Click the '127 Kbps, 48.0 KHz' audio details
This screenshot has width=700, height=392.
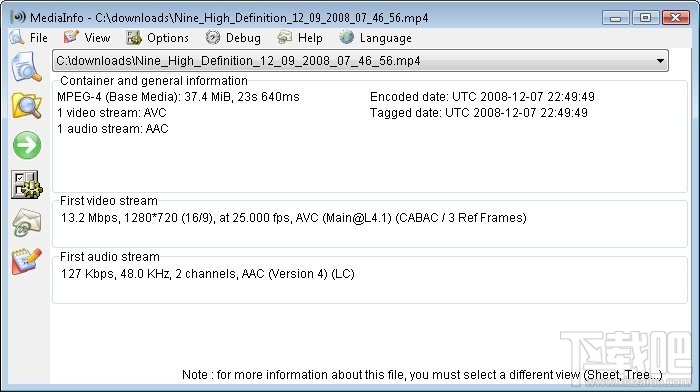tap(208, 274)
